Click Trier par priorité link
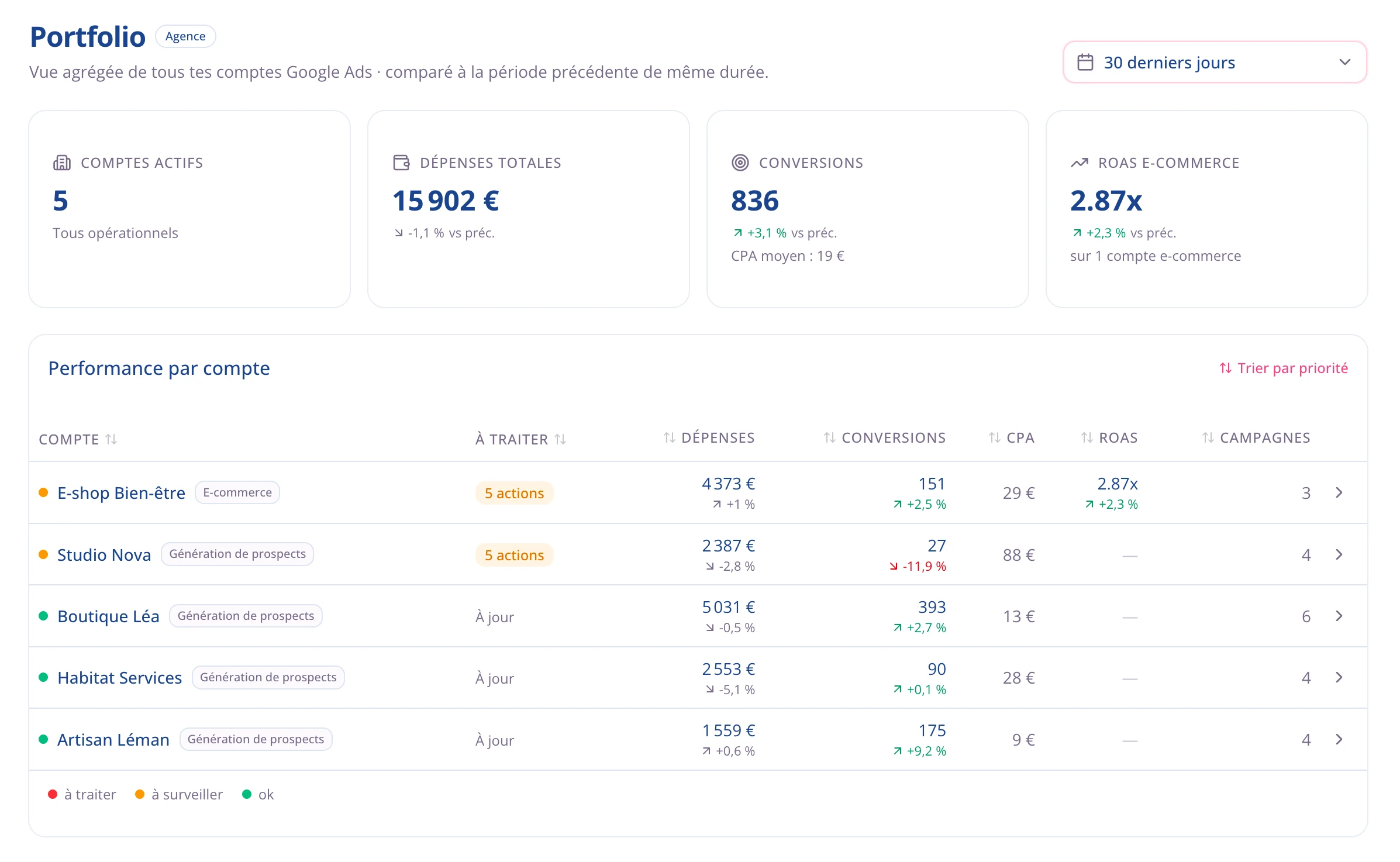This screenshot has height=862, width=1400. tap(1284, 368)
